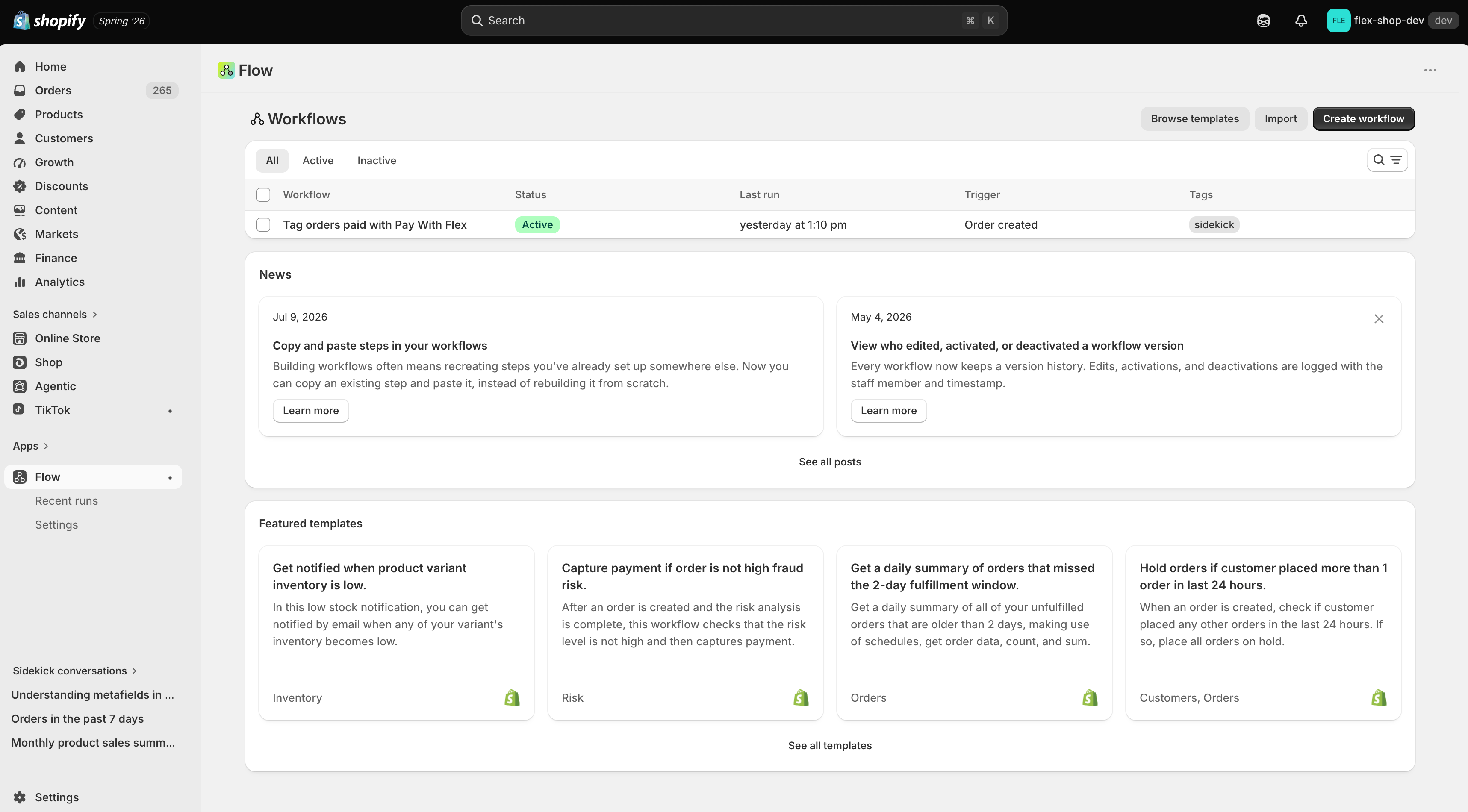This screenshot has width=1468, height=812.
Task: Go to Orders in the sidebar
Action: click(x=93, y=91)
